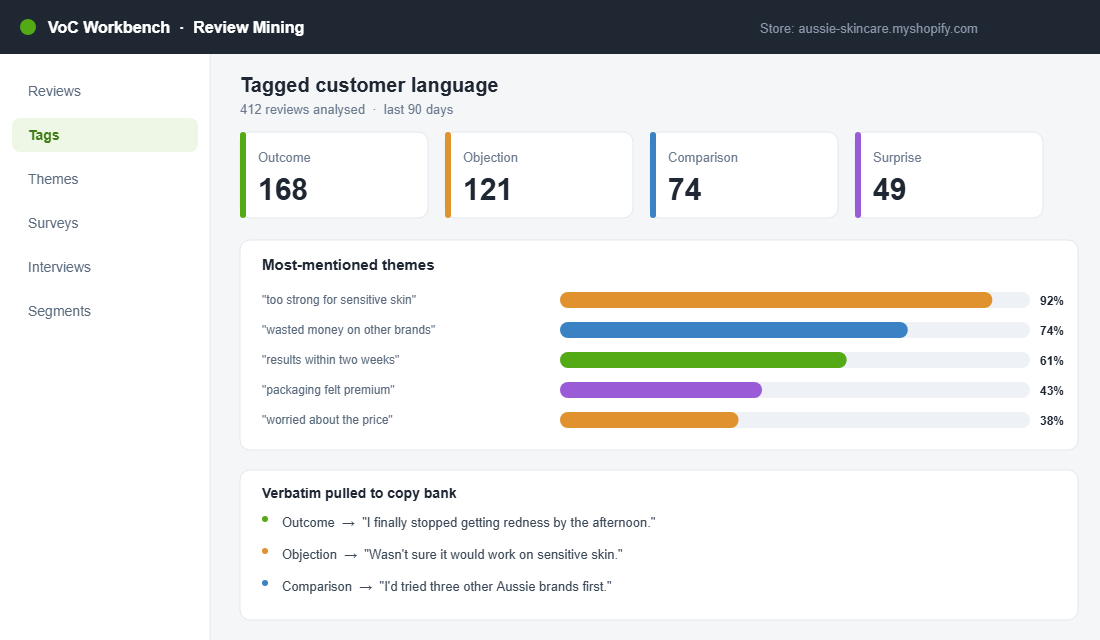Click the 43% packaging felt premium bar

click(x=794, y=390)
